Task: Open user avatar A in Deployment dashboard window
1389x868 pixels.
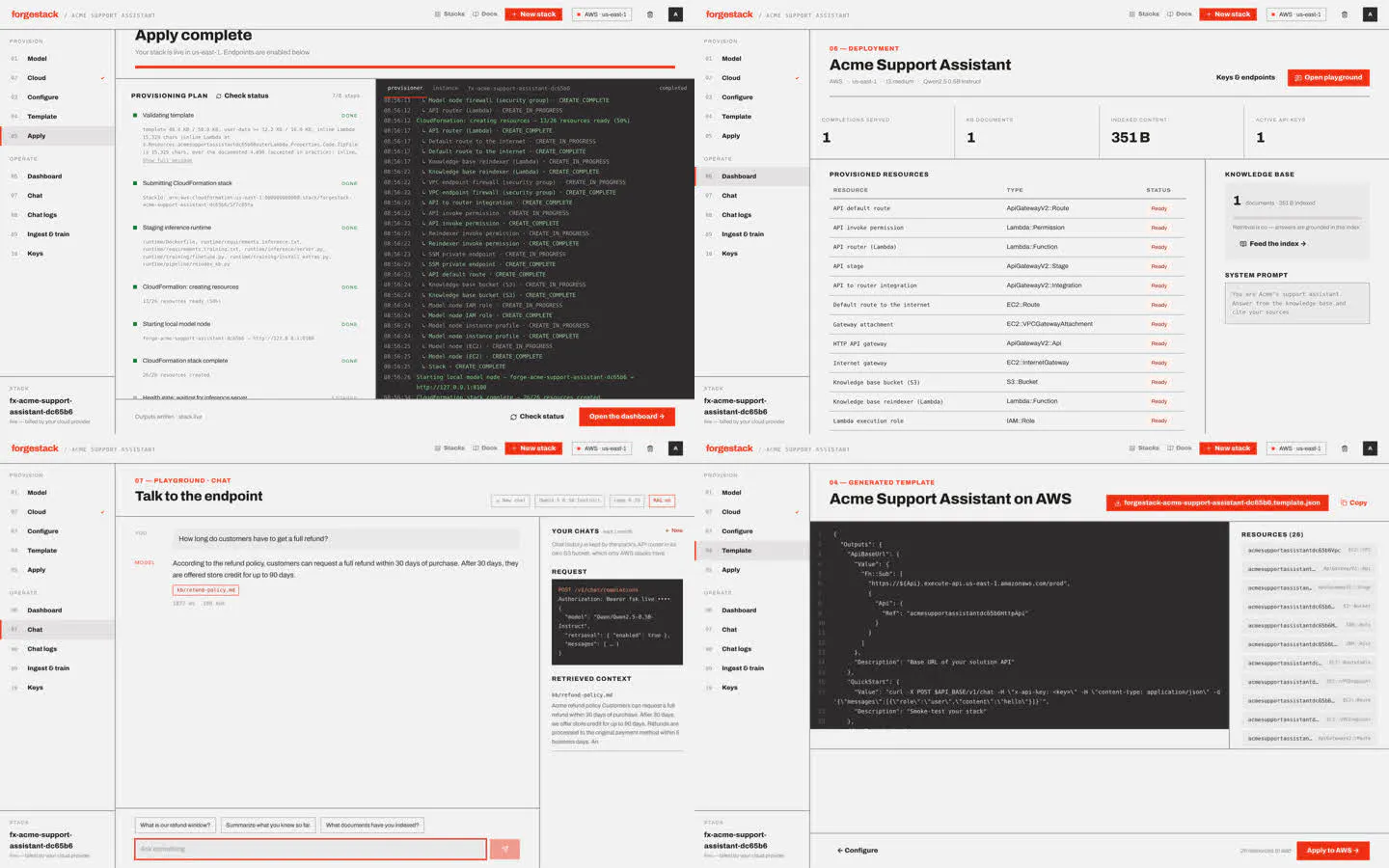Action: (1370, 14)
